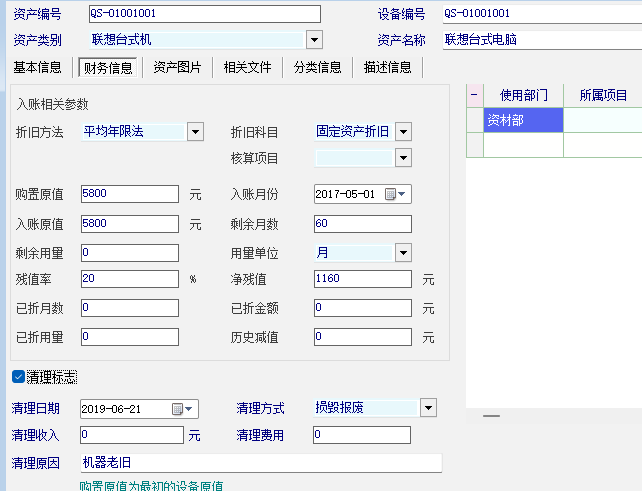Expand the 折旧方法 dropdown
This screenshot has height=491, width=642.
click(x=195, y=131)
